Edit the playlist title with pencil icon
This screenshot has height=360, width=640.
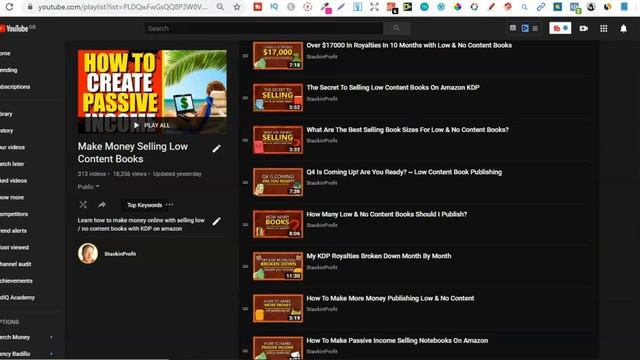coord(216,149)
